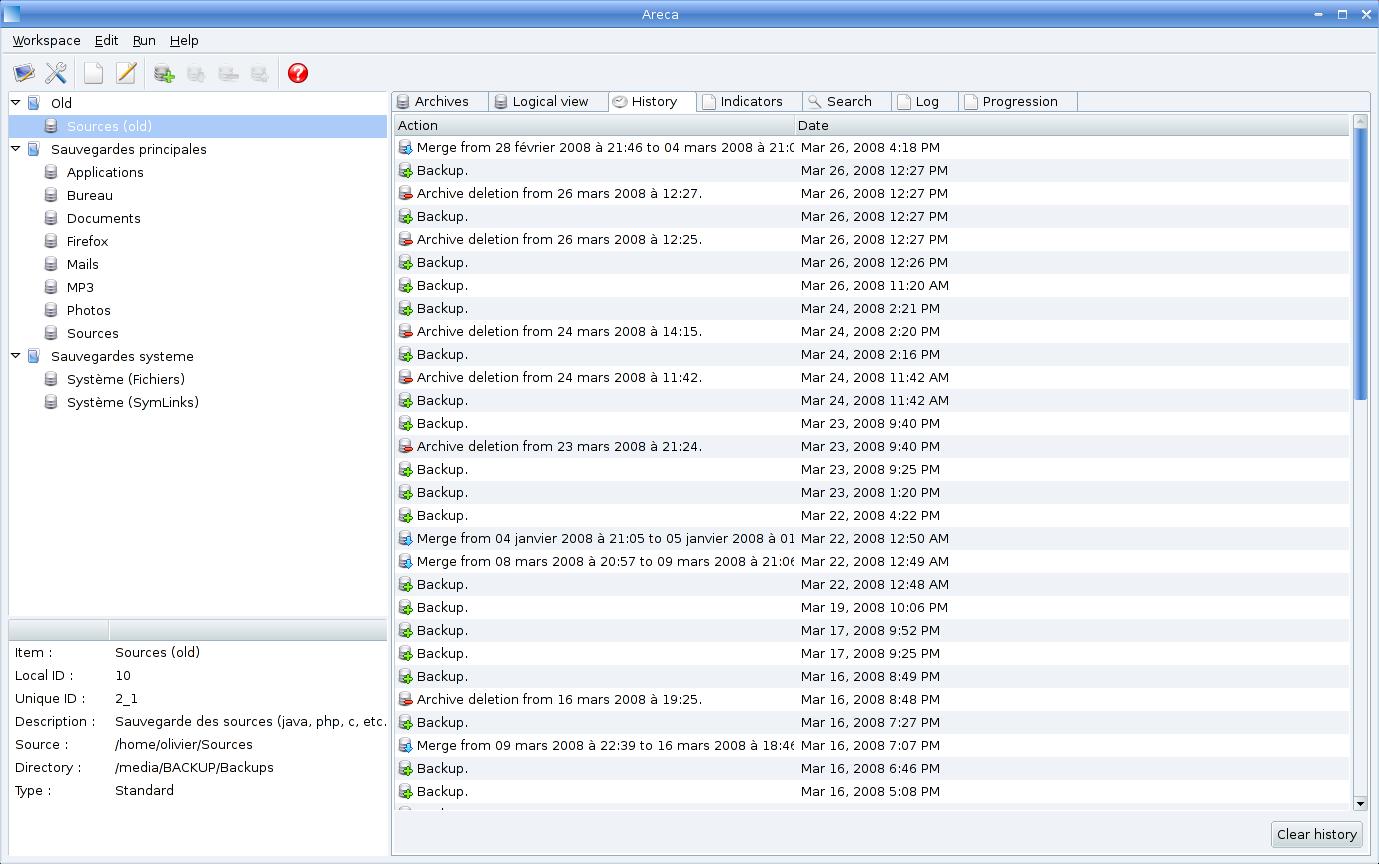Select the Photos target in the tree

tap(89, 310)
